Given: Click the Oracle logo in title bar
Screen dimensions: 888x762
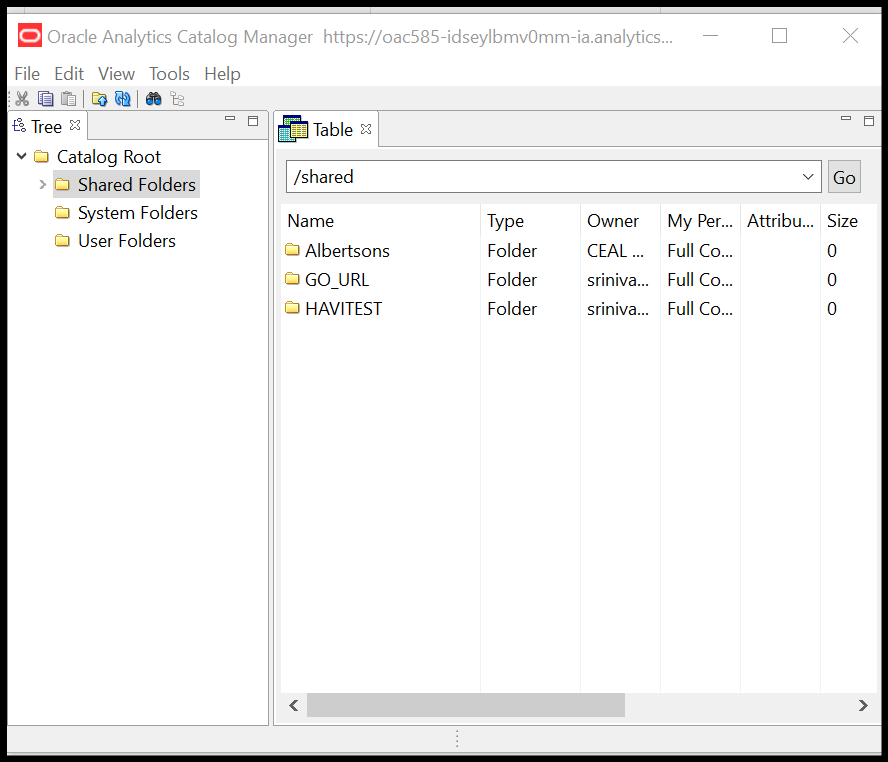Looking at the screenshot, I should pos(29,36).
